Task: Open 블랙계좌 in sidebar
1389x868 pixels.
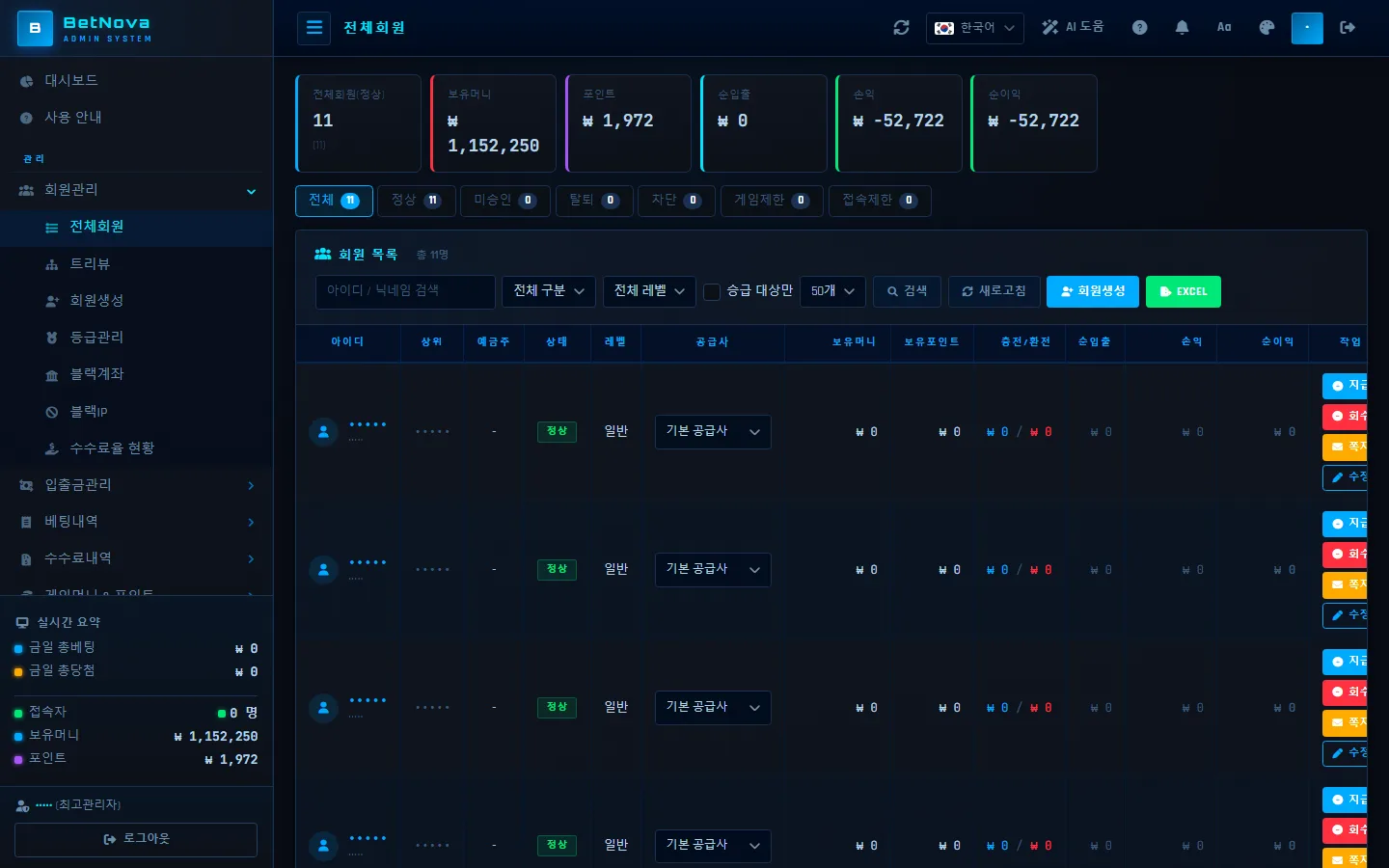Action: point(136,374)
